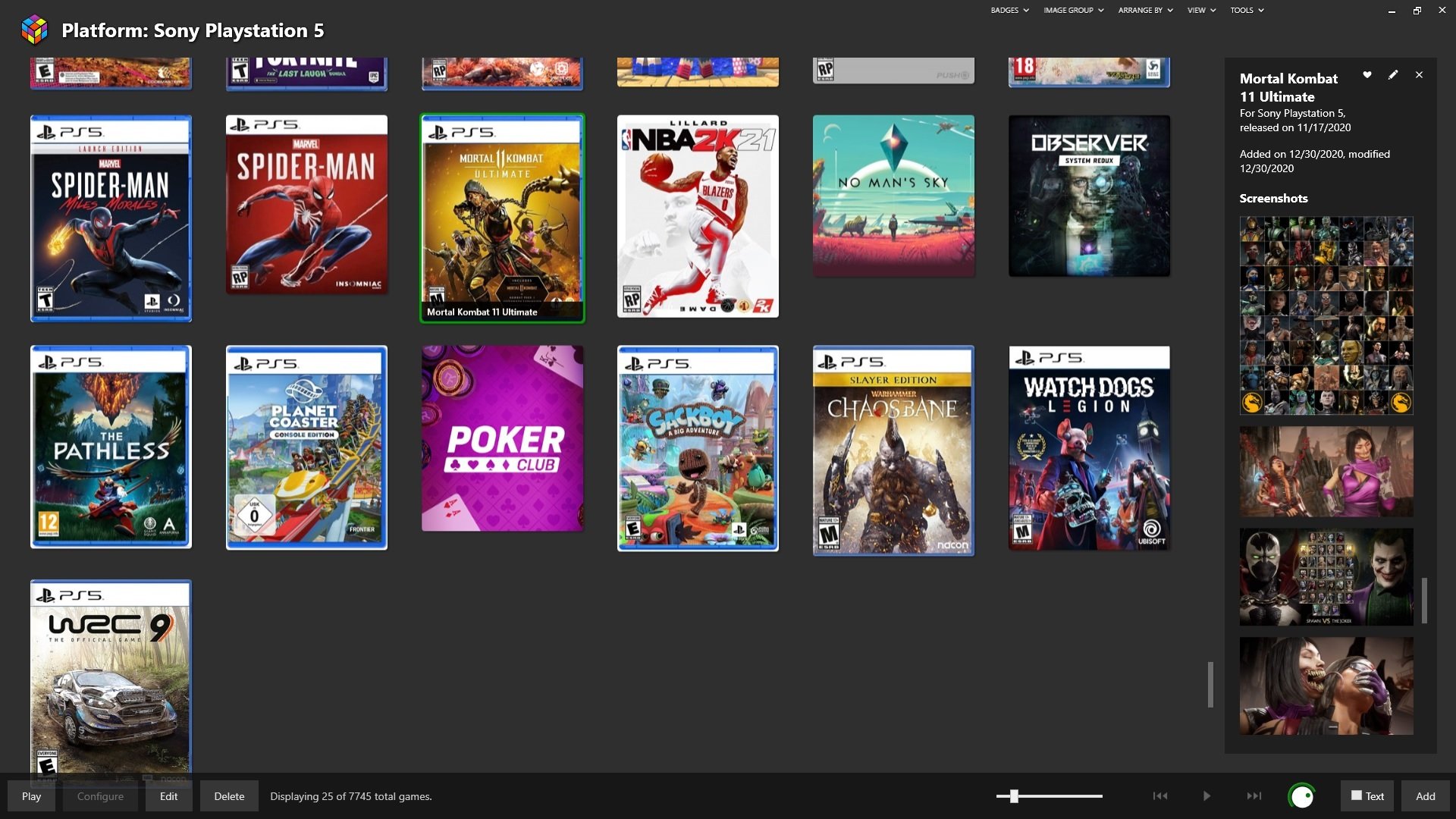Close the Mortal Kombat details panel
Image resolution: width=1456 pixels, height=819 pixels.
[1419, 74]
